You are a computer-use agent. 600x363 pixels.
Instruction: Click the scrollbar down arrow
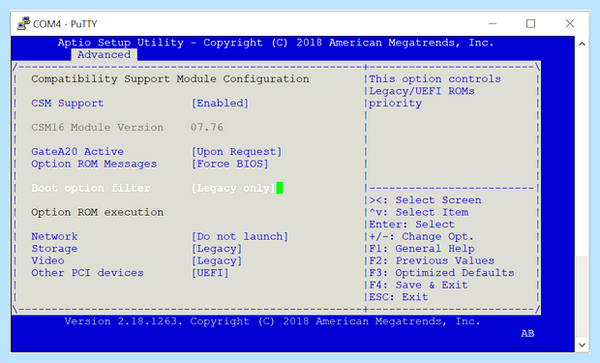click(582, 345)
